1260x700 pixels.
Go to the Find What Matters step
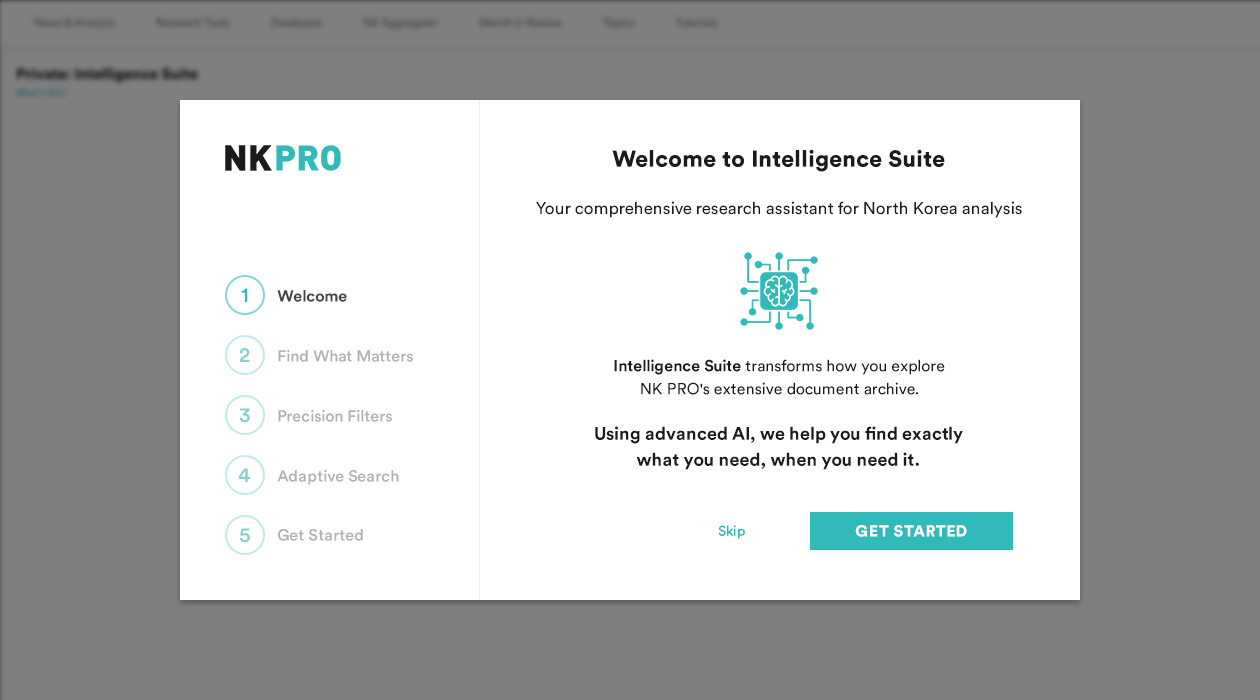coord(345,356)
